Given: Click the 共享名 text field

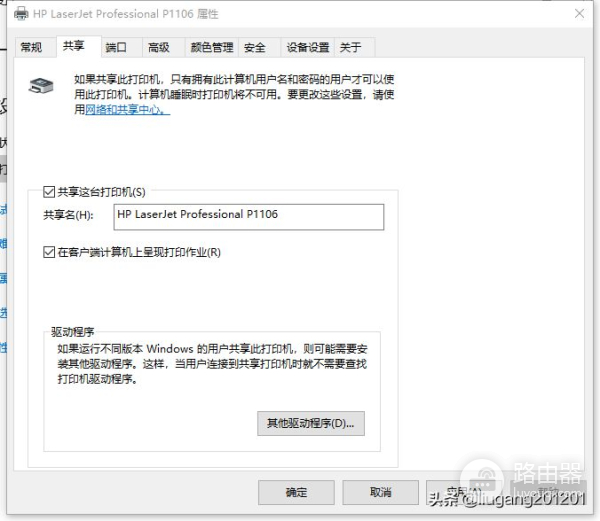Looking at the screenshot, I should (x=249, y=217).
